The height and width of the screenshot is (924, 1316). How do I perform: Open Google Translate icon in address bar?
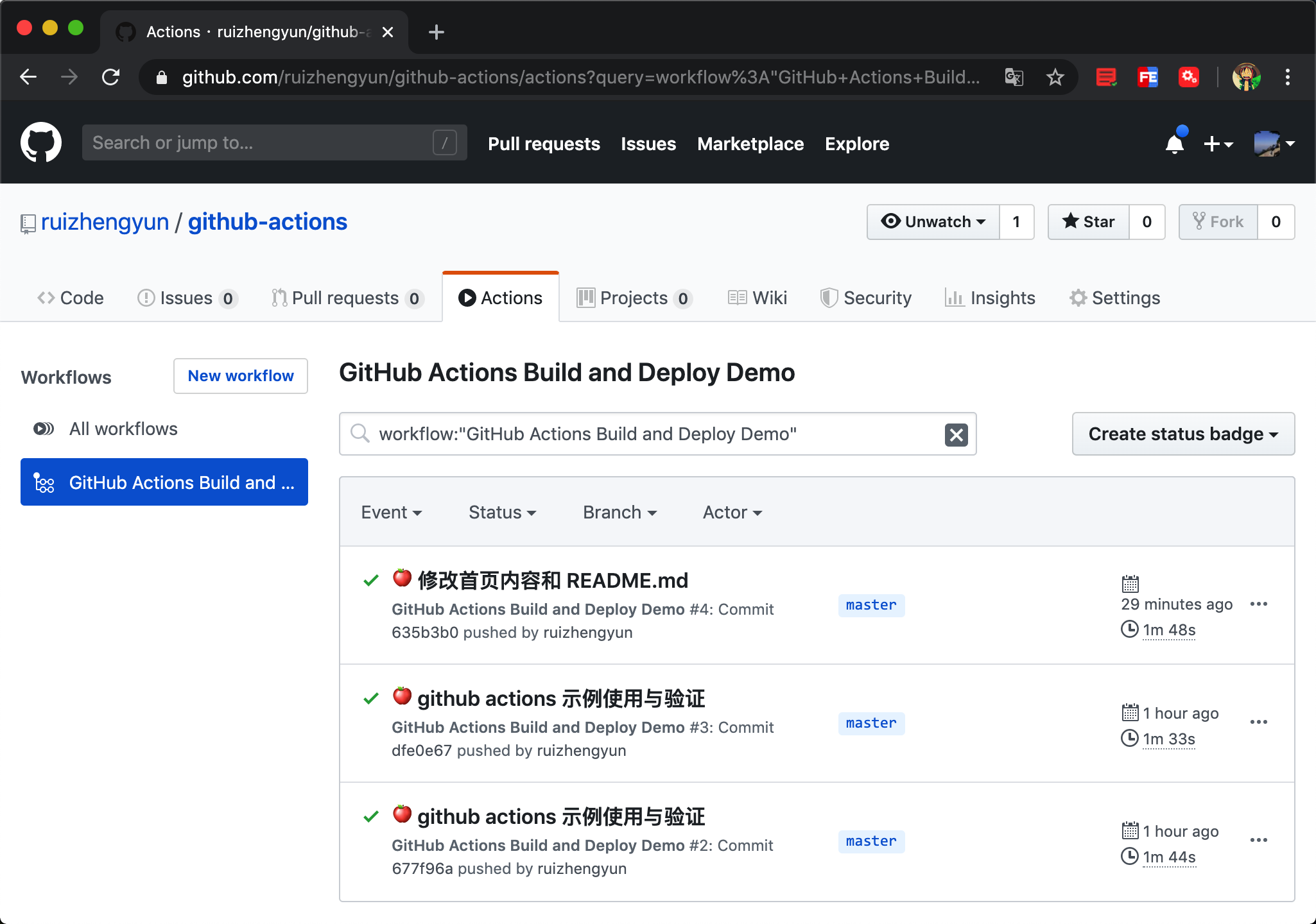(1014, 78)
